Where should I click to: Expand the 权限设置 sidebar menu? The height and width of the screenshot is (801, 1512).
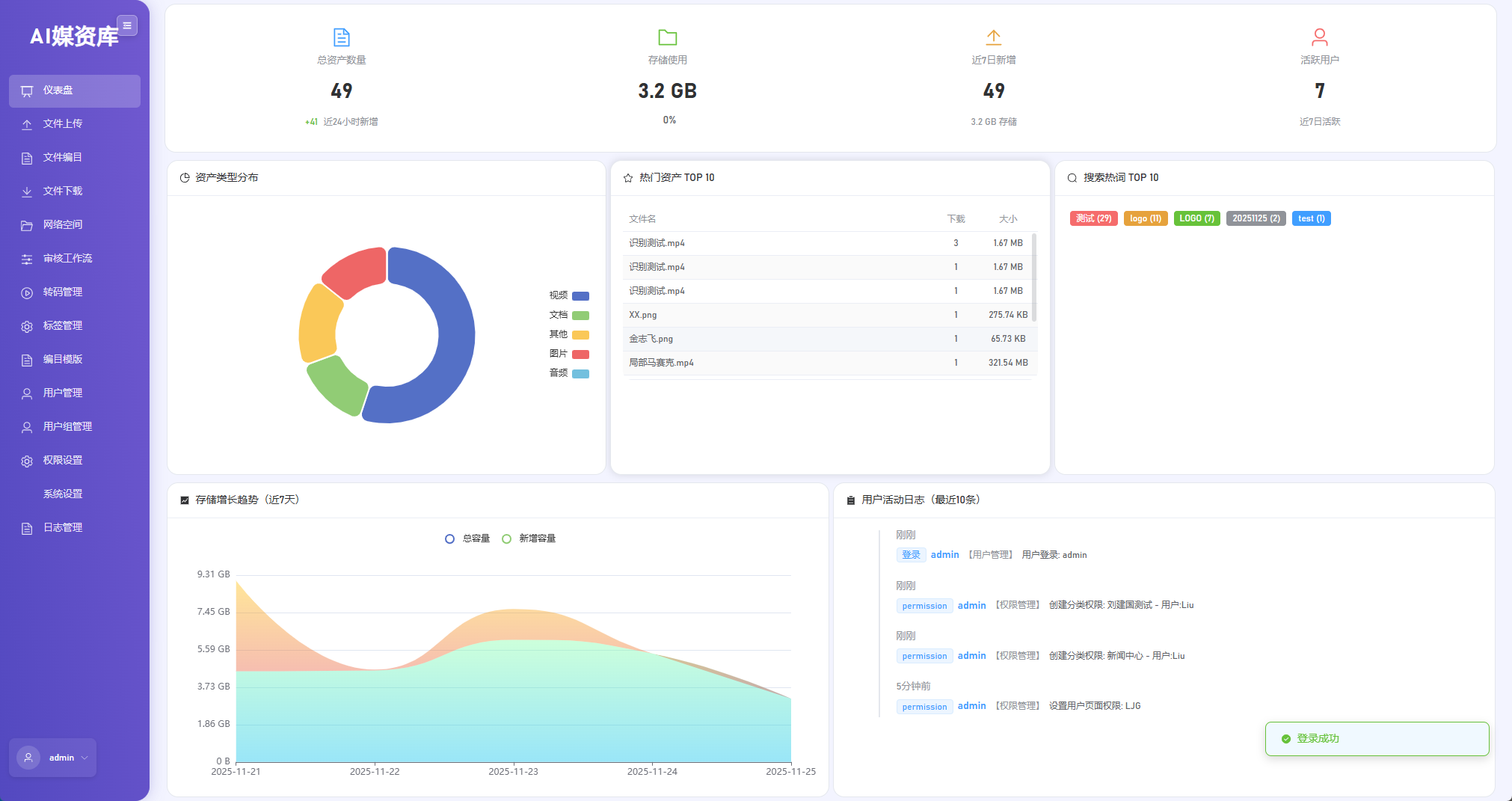tap(63, 460)
